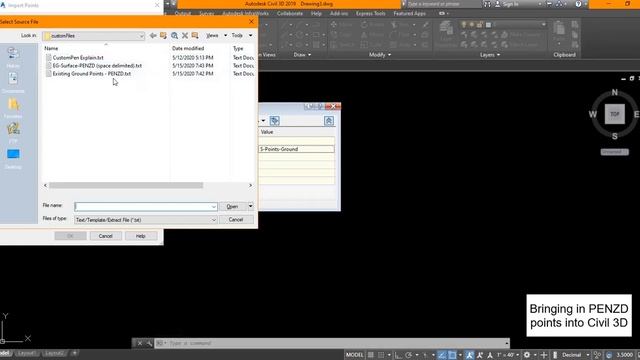Toggle MODEL space button in status bar
The width and height of the screenshot is (640, 360).
coord(355,355)
